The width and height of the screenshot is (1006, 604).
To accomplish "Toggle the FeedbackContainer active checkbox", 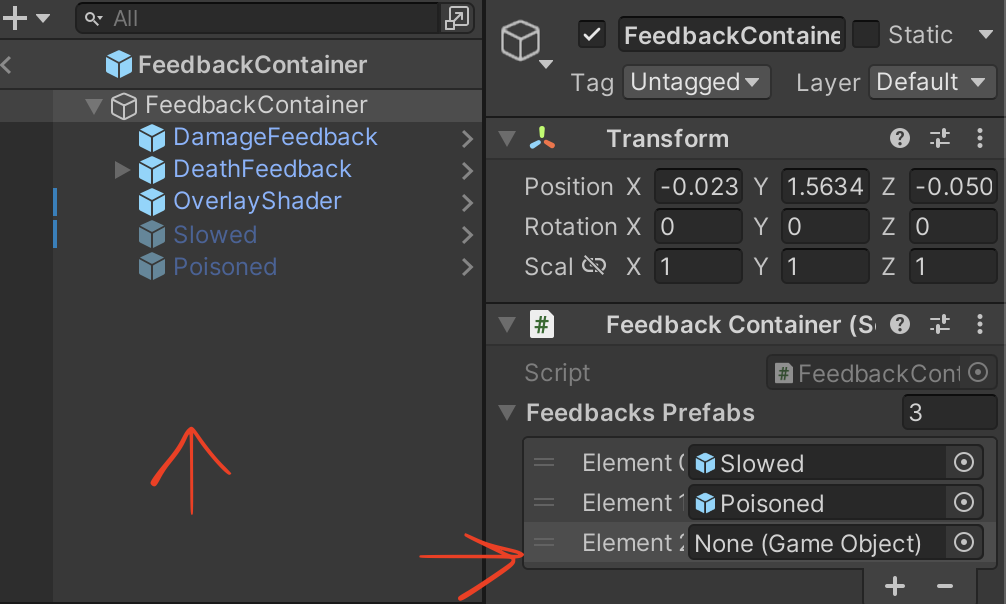I will pyautogui.click(x=592, y=35).
